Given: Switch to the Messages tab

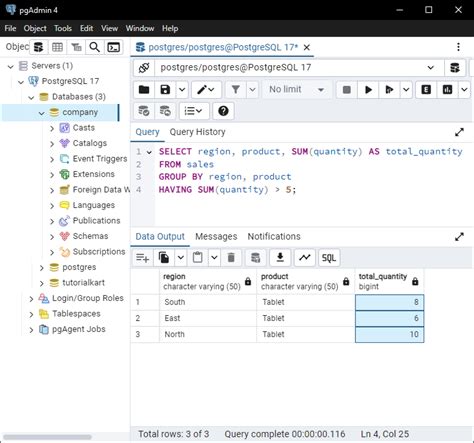Looking at the screenshot, I should point(216,237).
